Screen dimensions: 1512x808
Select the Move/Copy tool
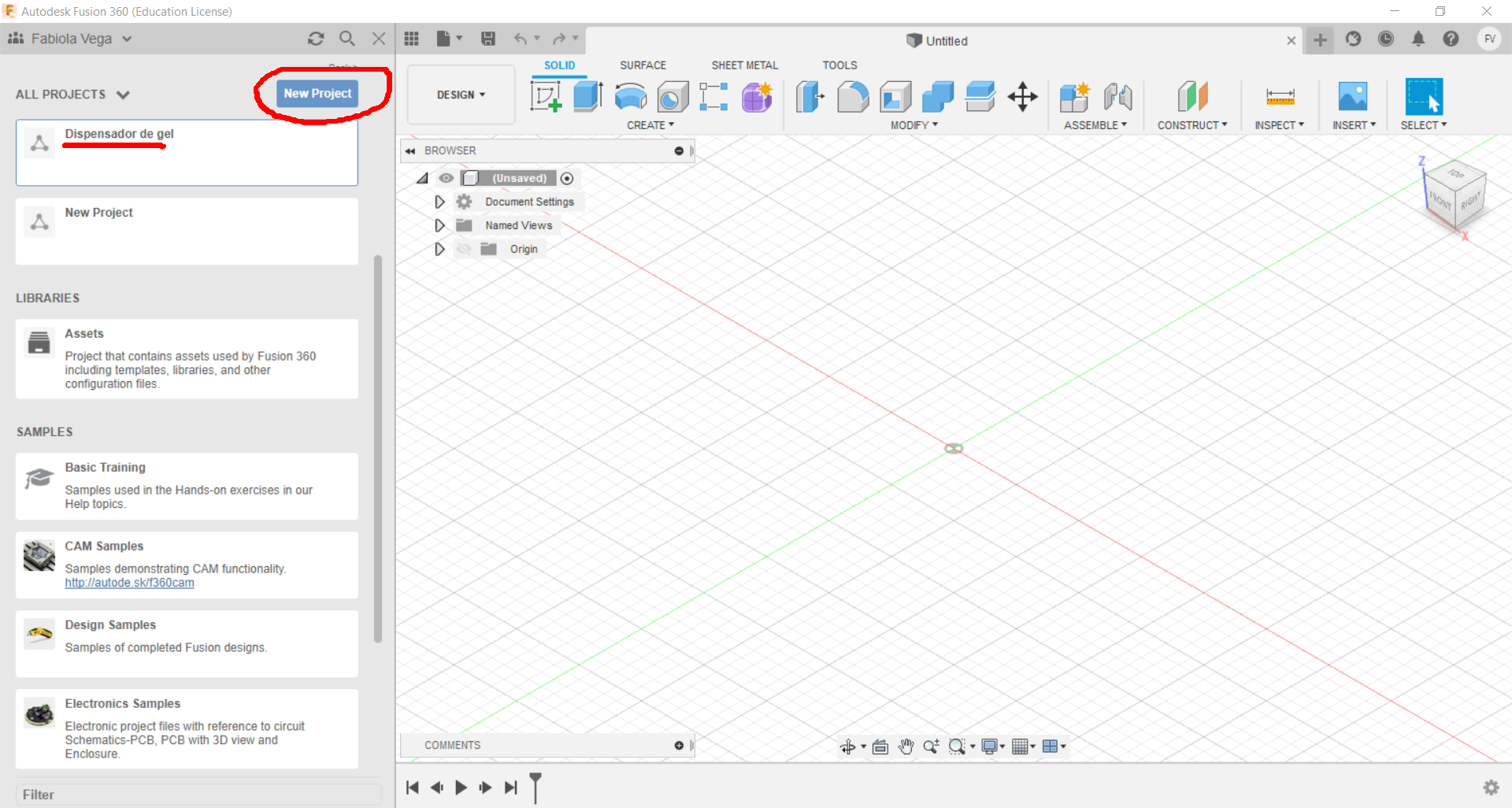1022,96
